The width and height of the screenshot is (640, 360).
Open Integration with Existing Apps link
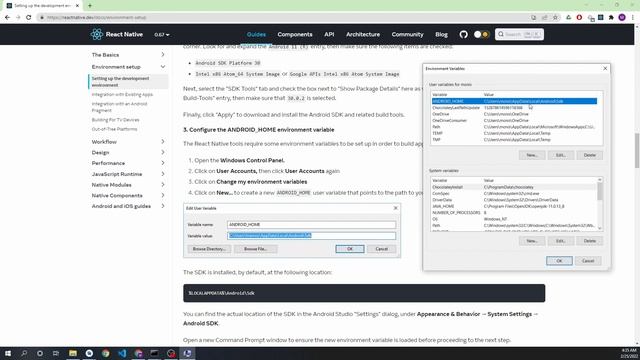tap(122, 94)
